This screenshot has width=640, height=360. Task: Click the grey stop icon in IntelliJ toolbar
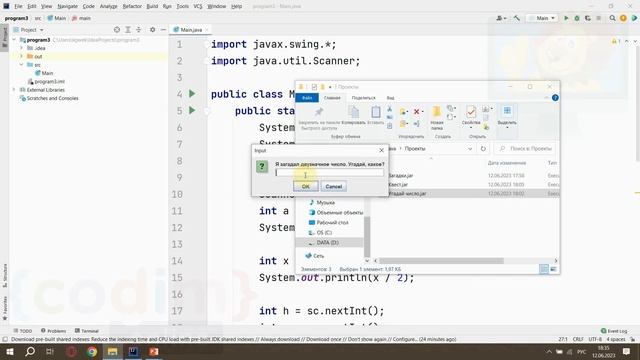[598, 18]
